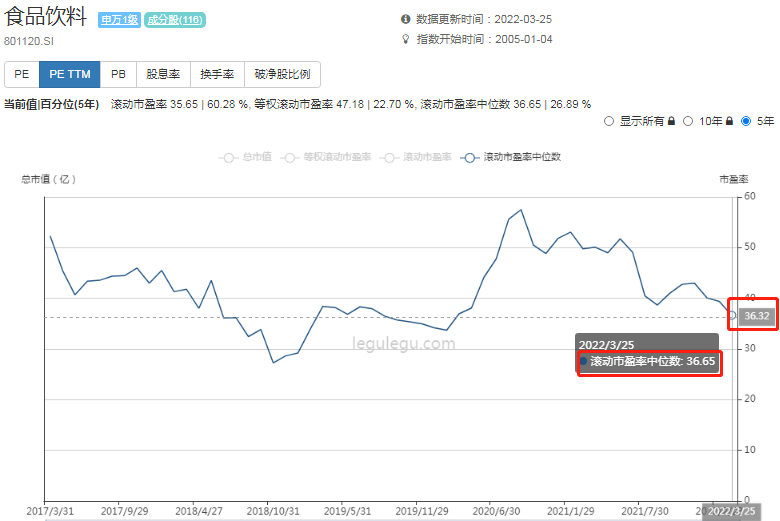Click the 36.32 axis value label
Image resolution: width=780 pixels, height=521 pixels.
tap(757, 316)
